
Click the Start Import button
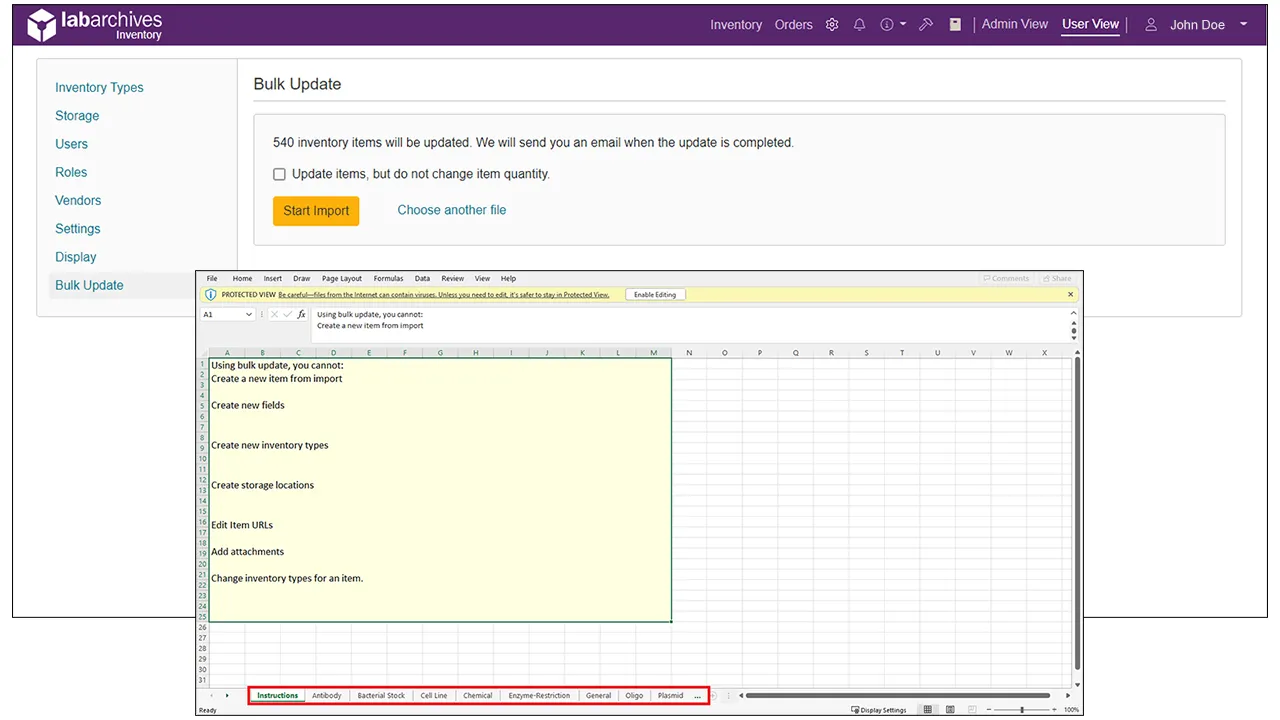click(x=316, y=211)
